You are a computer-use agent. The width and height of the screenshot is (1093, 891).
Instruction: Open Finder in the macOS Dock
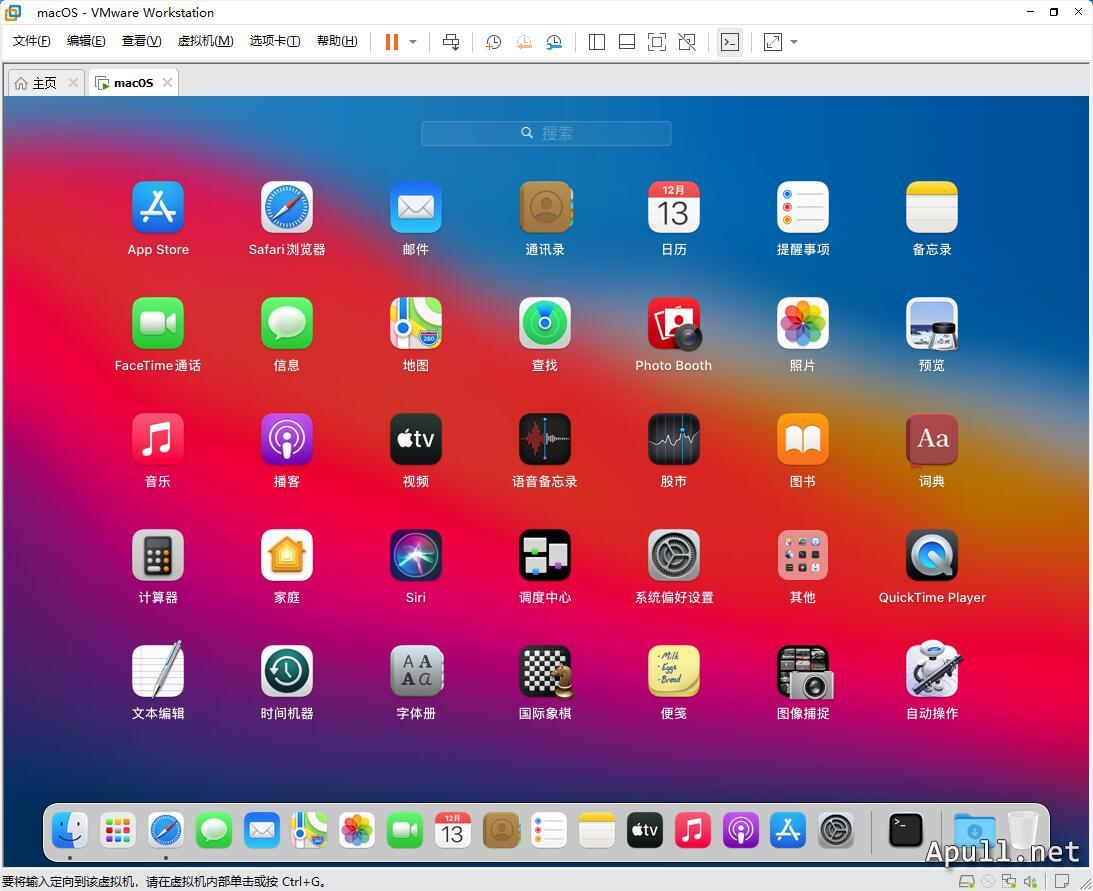pyautogui.click(x=70, y=830)
